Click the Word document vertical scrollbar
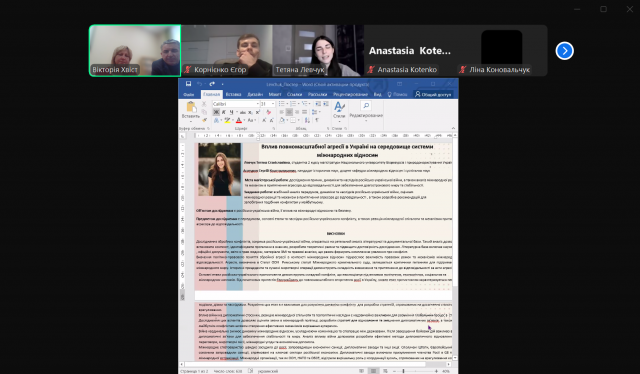The height and width of the screenshot is (374, 640). tap(455, 246)
